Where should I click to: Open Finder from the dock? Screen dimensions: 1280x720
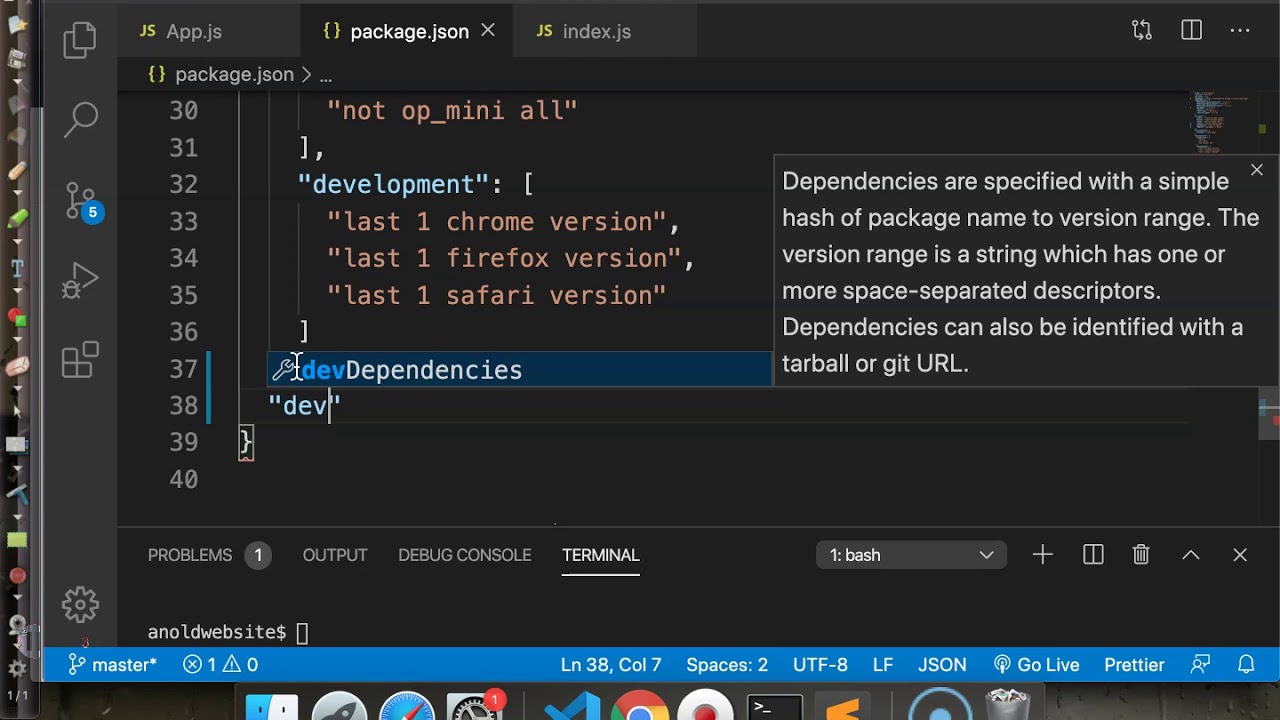[x=272, y=706]
